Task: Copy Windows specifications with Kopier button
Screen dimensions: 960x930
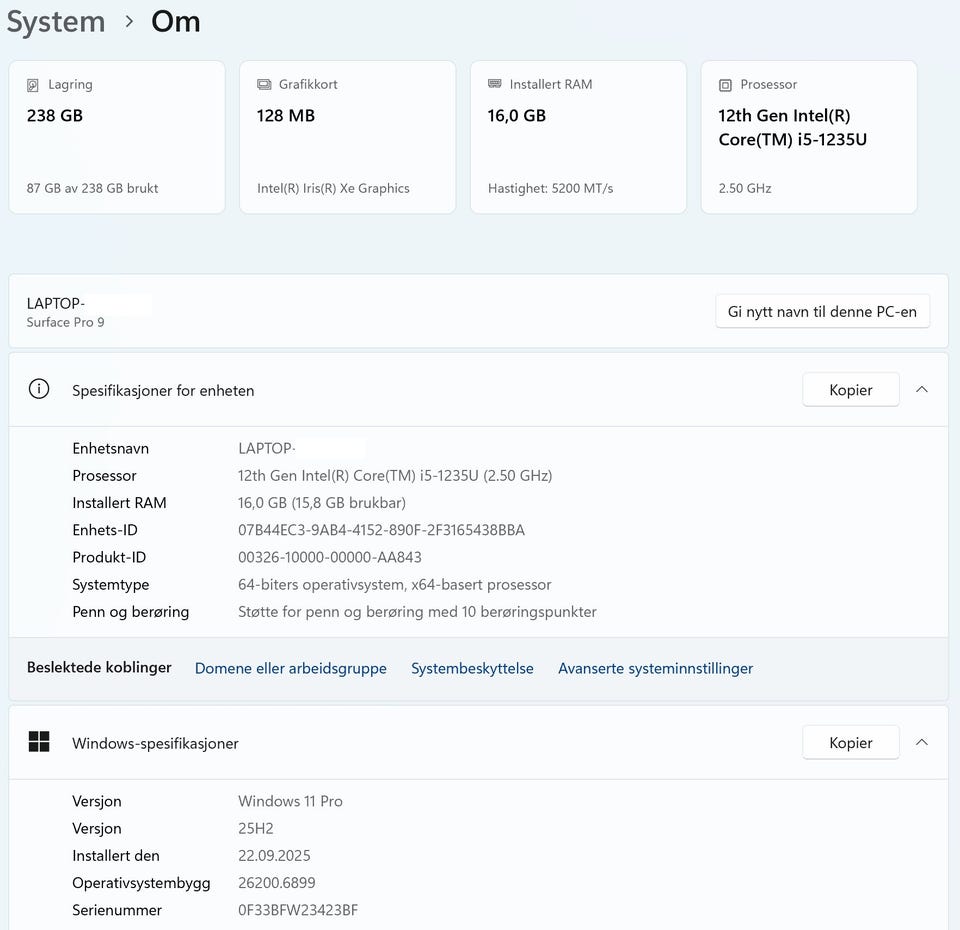Action: click(x=850, y=742)
